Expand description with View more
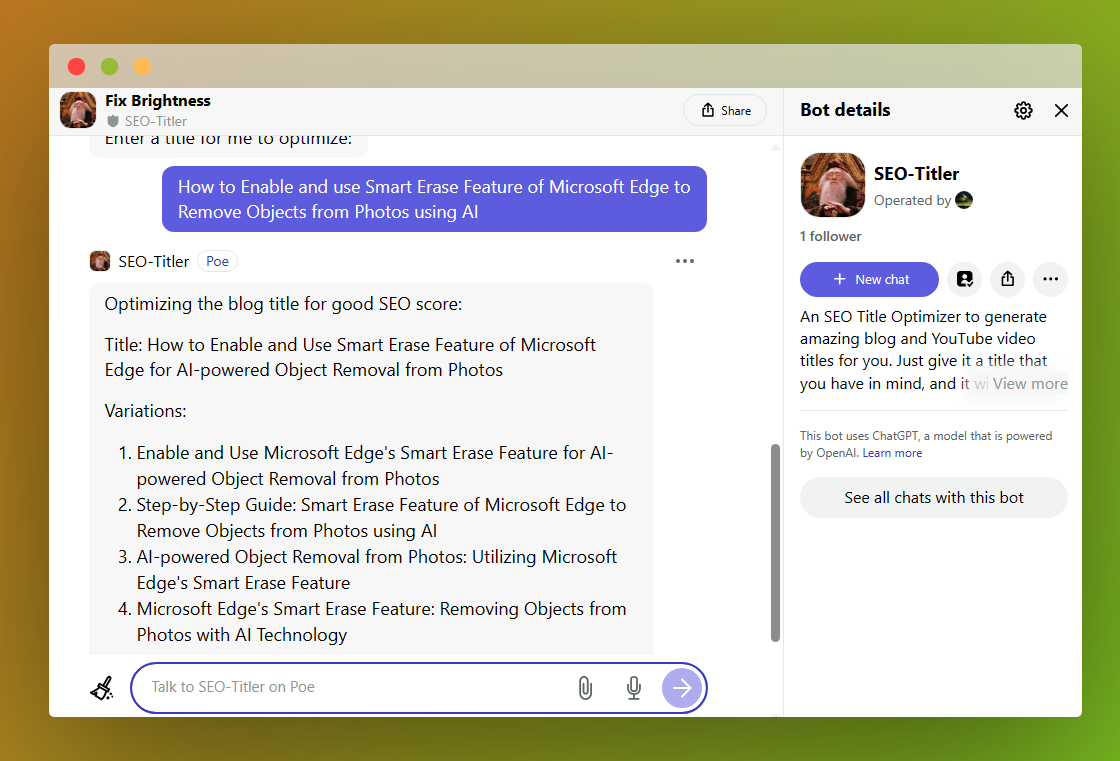This screenshot has height=761, width=1120. pos(1029,384)
